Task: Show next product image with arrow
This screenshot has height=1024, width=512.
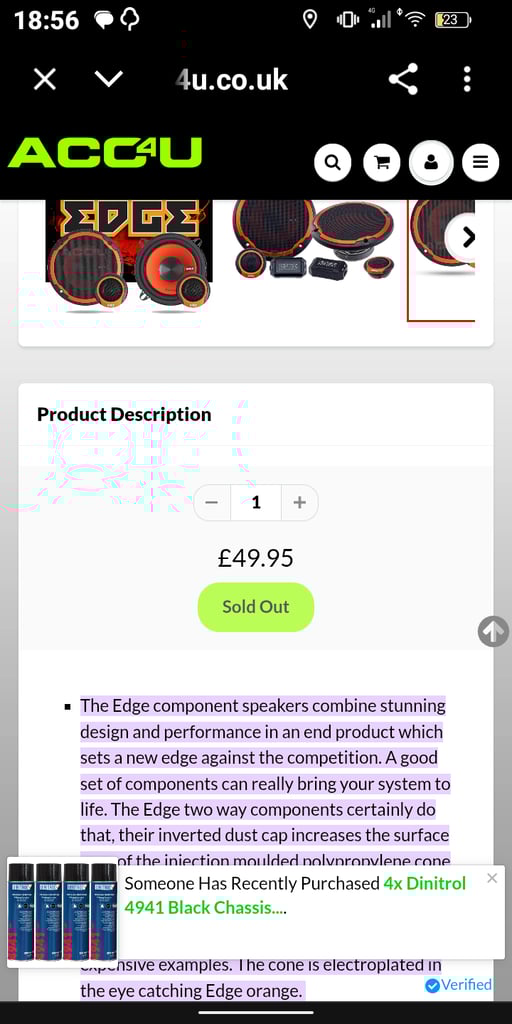Action: (467, 237)
